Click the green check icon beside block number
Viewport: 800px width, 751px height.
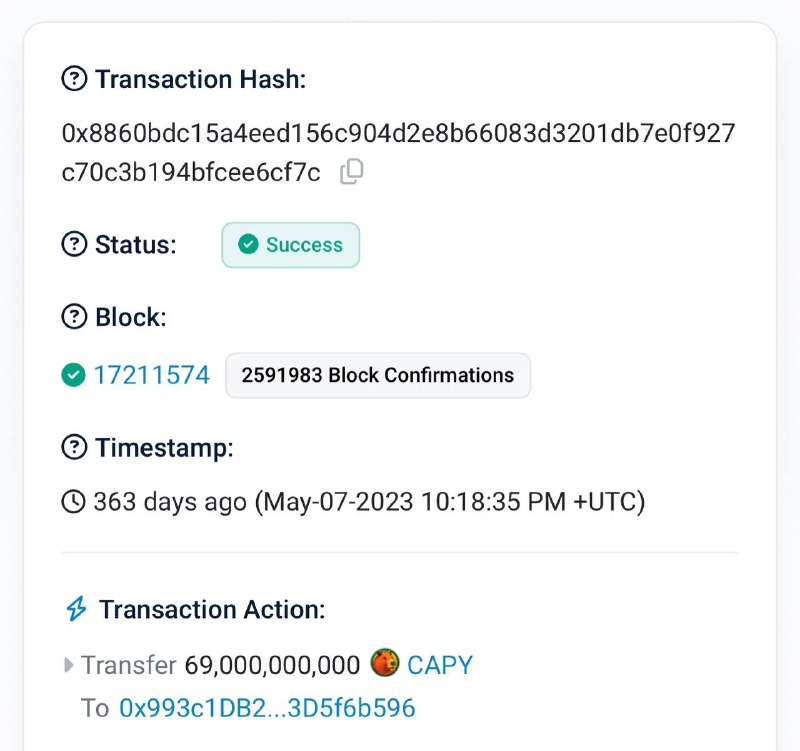coord(73,375)
